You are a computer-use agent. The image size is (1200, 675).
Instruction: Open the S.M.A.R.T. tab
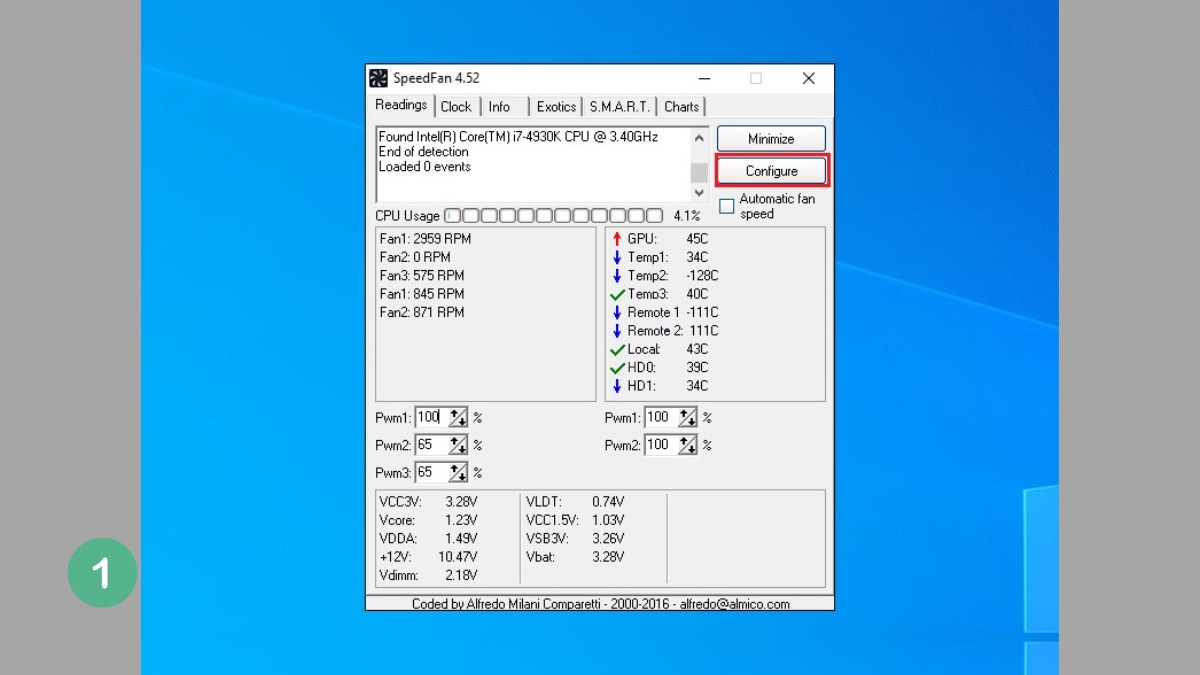tap(620, 107)
